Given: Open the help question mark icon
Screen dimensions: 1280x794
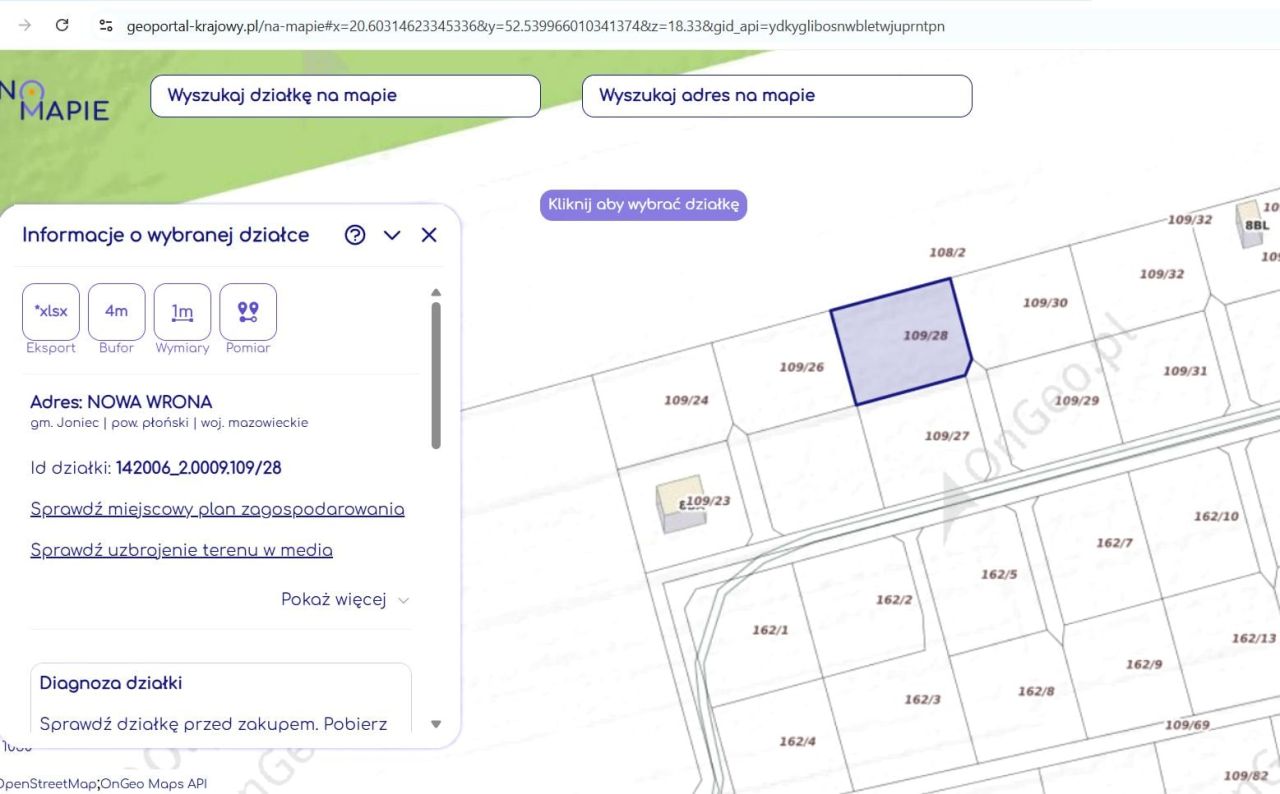Looking at the screenshot, I should coord(355,235).
